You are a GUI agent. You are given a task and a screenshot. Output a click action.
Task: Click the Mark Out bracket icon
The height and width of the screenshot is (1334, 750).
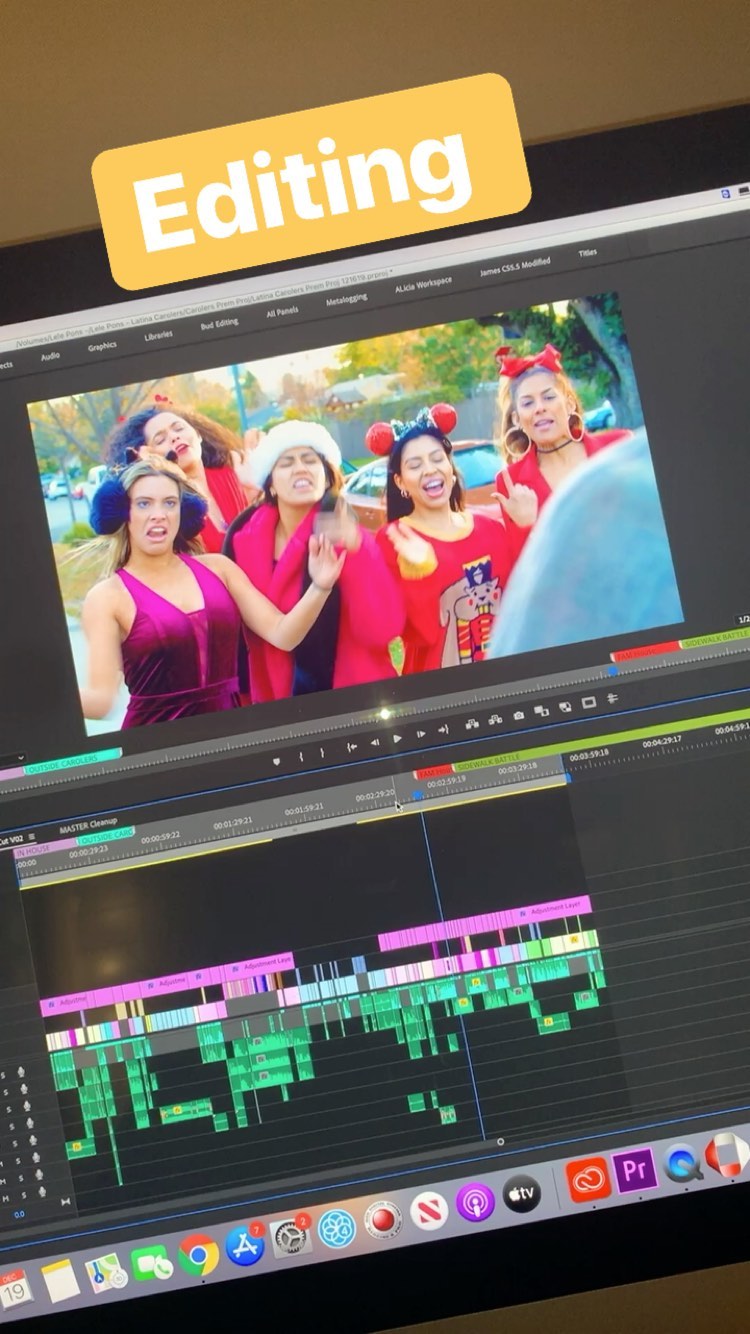click(322, 752)
